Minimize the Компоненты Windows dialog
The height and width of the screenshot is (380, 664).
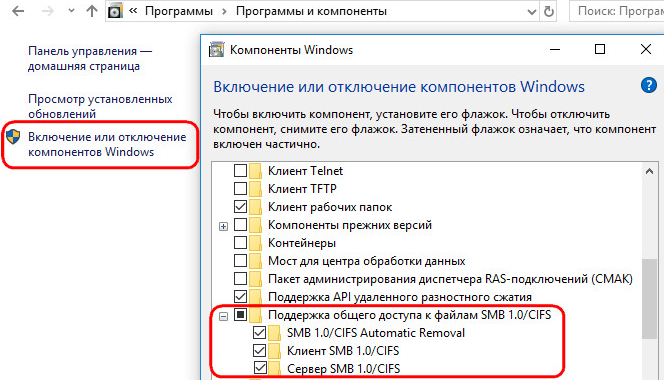[x=555, y=50]
